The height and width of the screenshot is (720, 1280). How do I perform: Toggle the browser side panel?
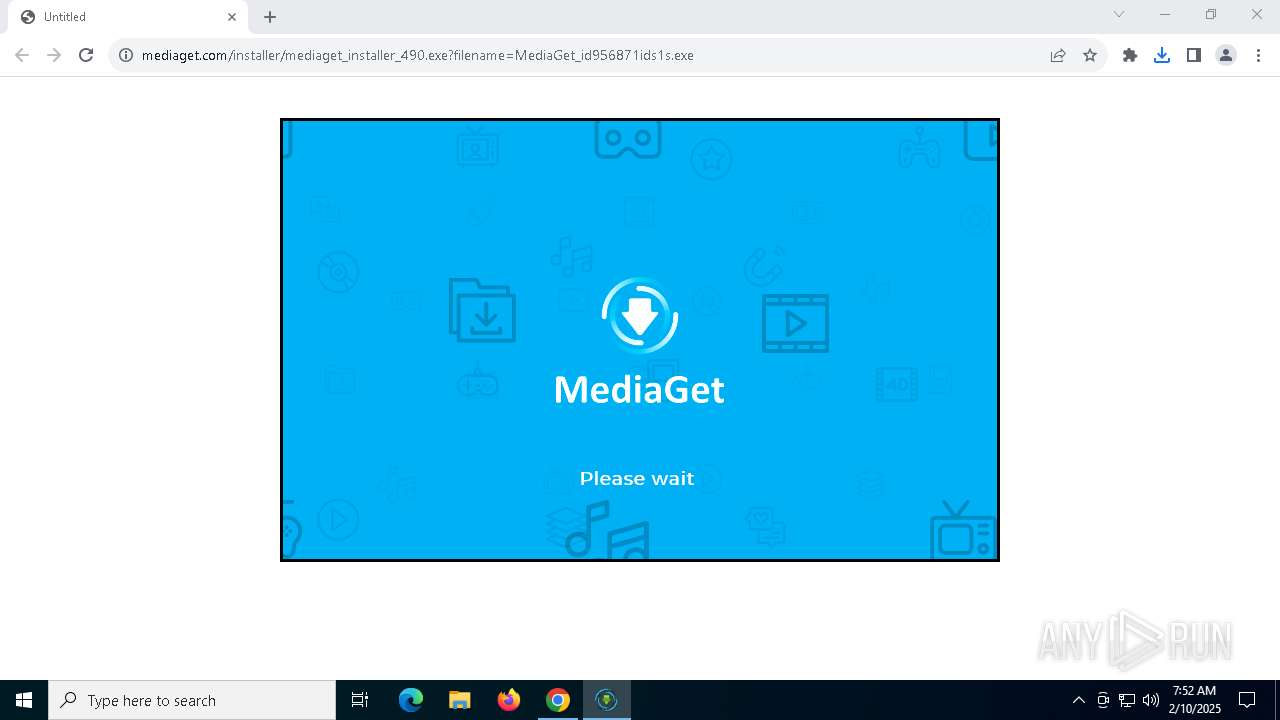click(x=1194, y=55)
